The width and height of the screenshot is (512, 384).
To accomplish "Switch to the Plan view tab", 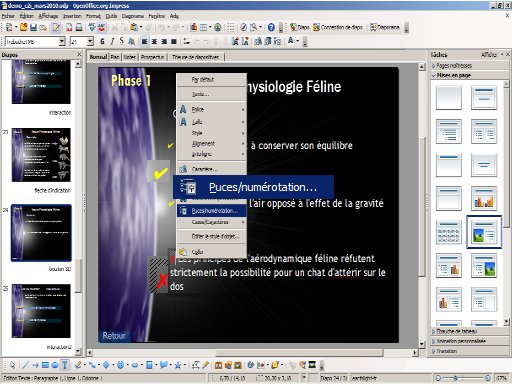I will click(115, 57).
